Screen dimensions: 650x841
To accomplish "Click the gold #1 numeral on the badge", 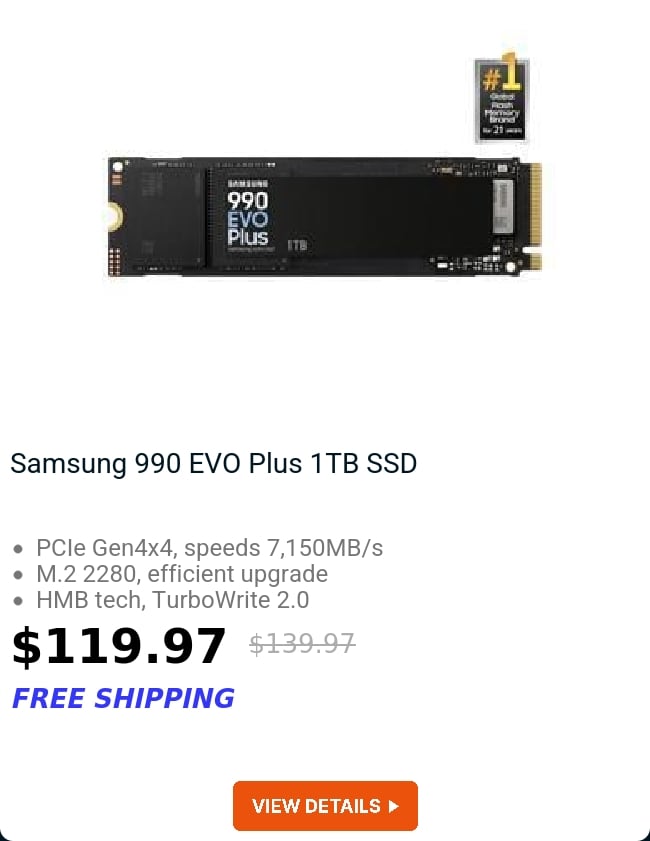I will tap(502, 71).
